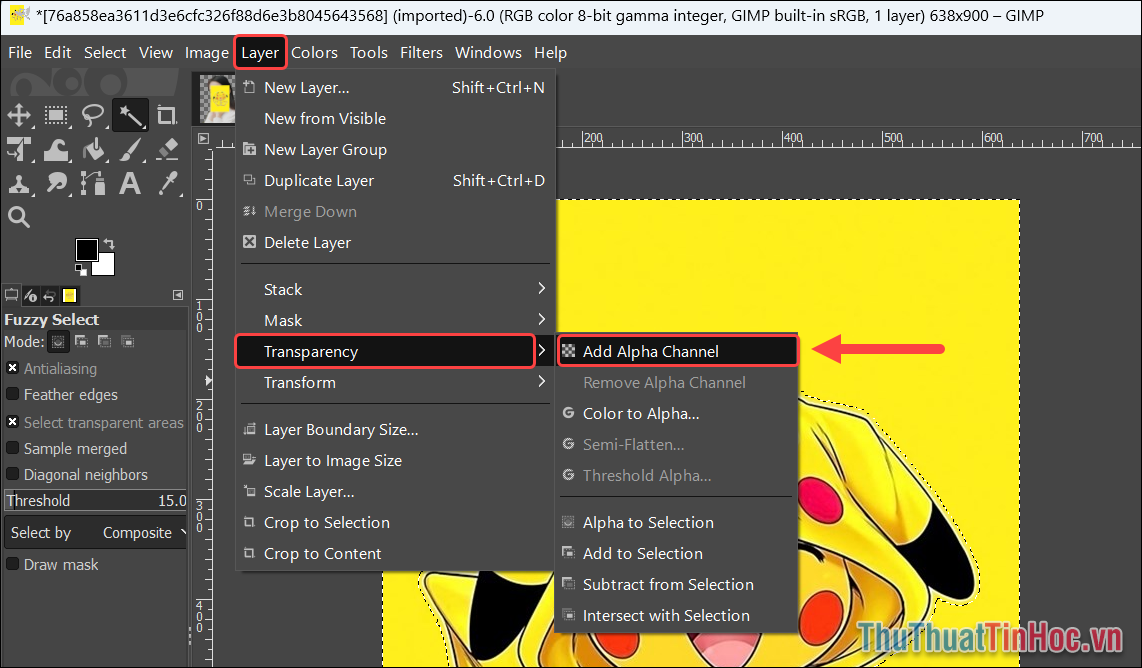Choose Alpha to Selection option
Image resolution: width=1142 pixels, height=668 pixels.
(x=675, y=522)
